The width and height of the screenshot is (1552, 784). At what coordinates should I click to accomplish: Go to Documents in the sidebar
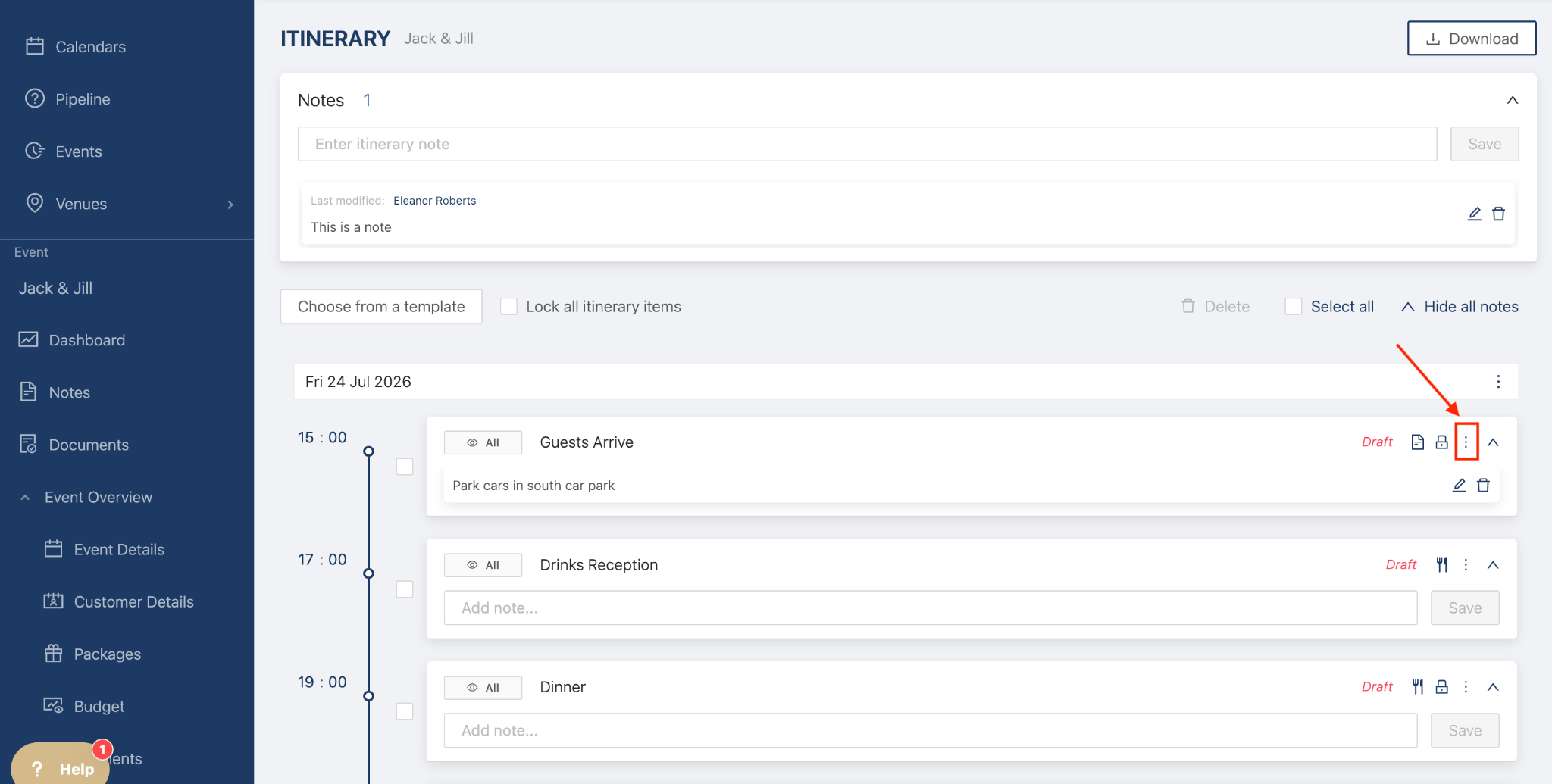coord(89,445)
